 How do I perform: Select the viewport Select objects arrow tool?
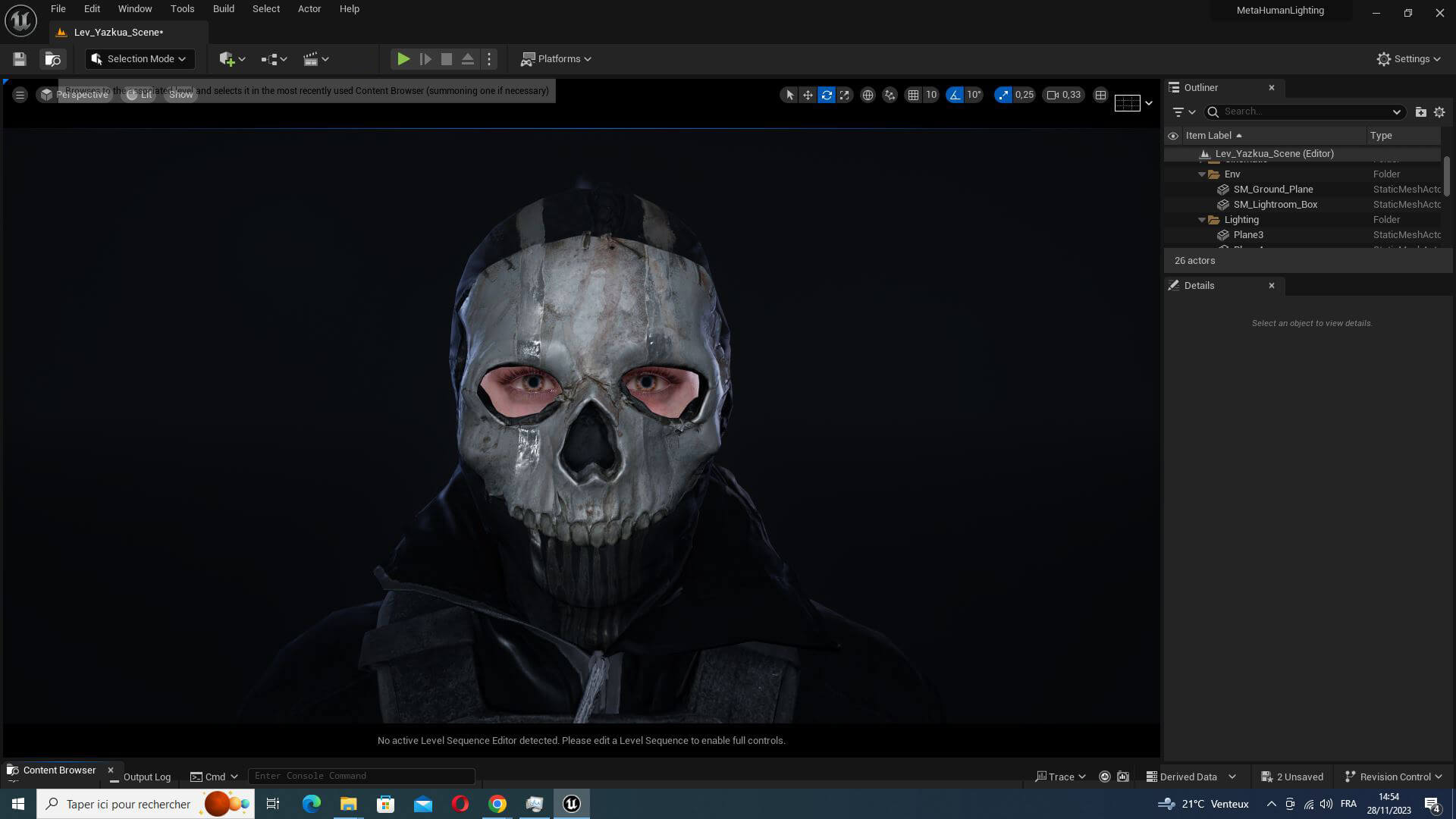pyautogui.click(x=789, y=95)
